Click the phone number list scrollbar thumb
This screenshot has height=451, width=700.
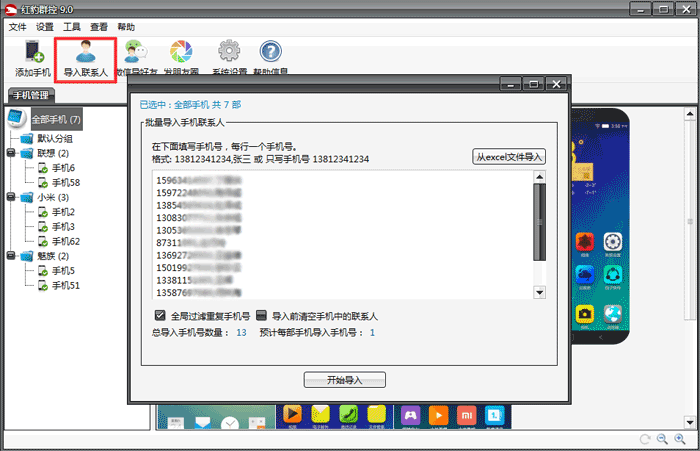(x=539, y=222)
